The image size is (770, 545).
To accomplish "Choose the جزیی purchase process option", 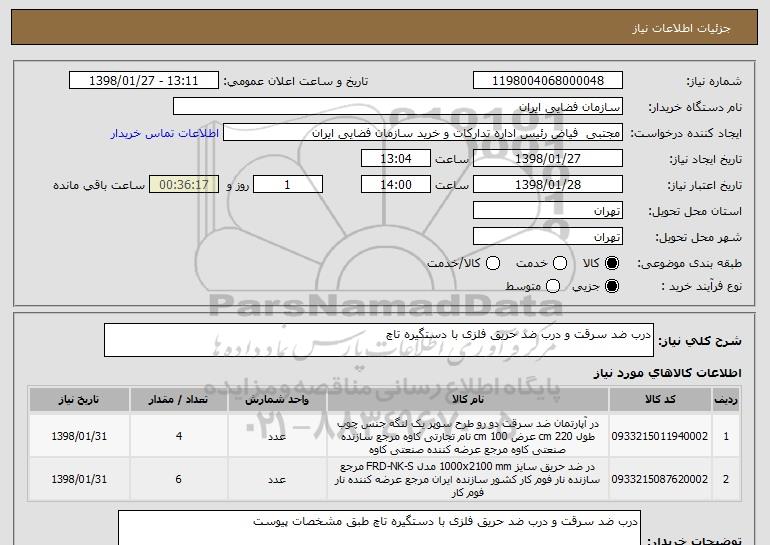I will [x=612, y=286].
